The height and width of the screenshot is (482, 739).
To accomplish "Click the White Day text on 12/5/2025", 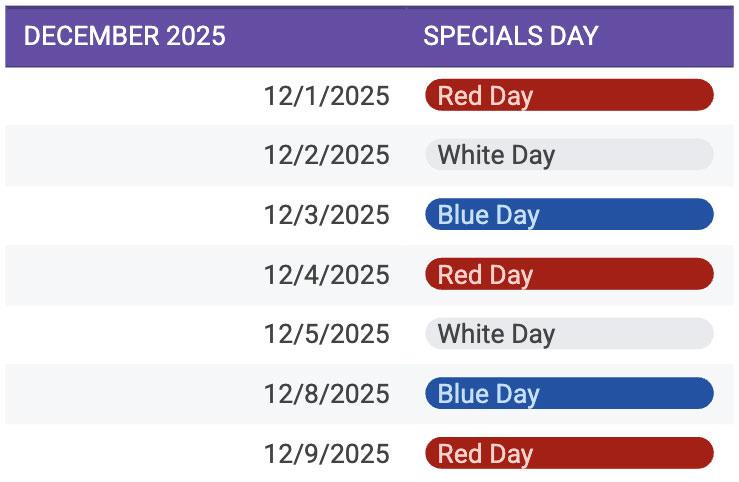I will pyautogui.click(x=496, y=335).
